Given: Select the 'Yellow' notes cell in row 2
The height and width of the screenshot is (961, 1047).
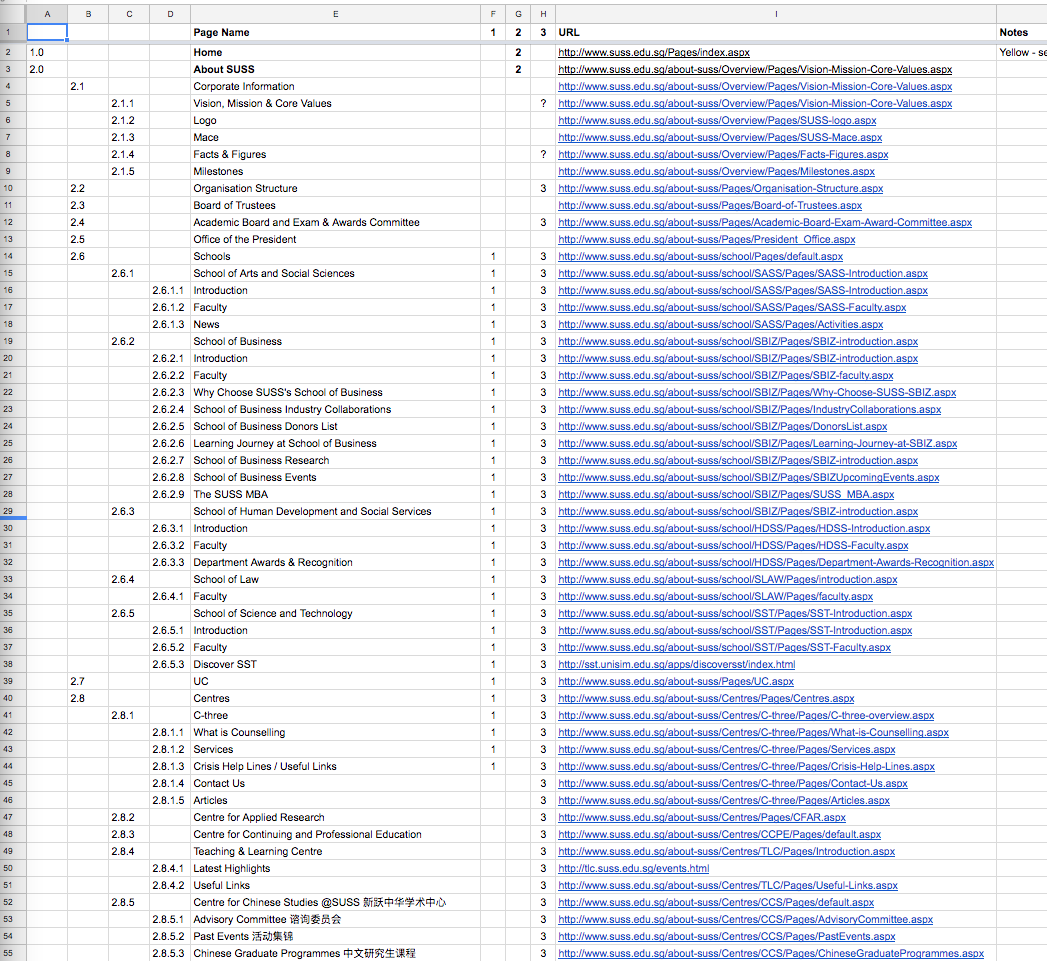Looking at the screenshot, I should pos(1022,52).
